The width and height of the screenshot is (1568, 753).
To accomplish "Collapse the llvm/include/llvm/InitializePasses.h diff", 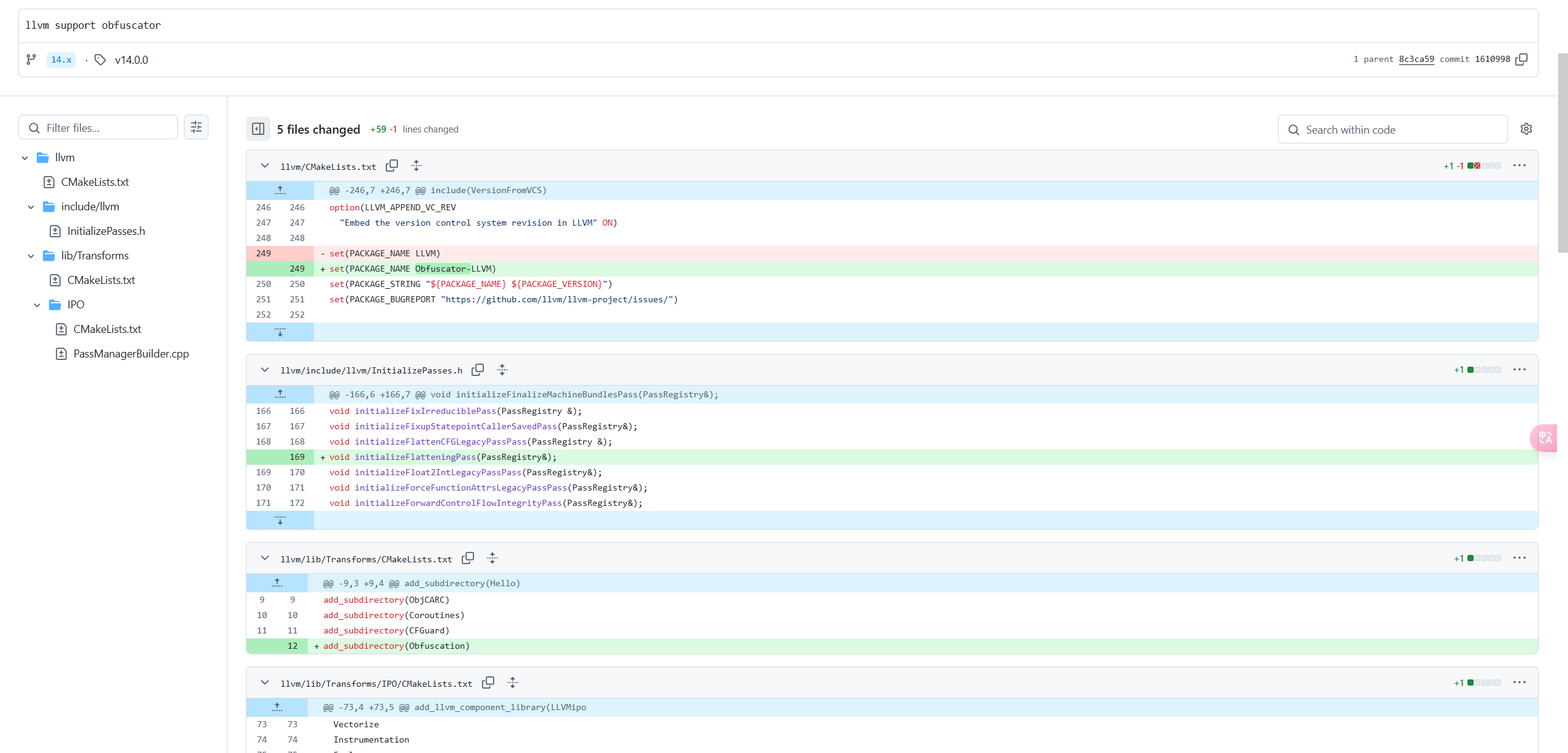I will (265, 370).
